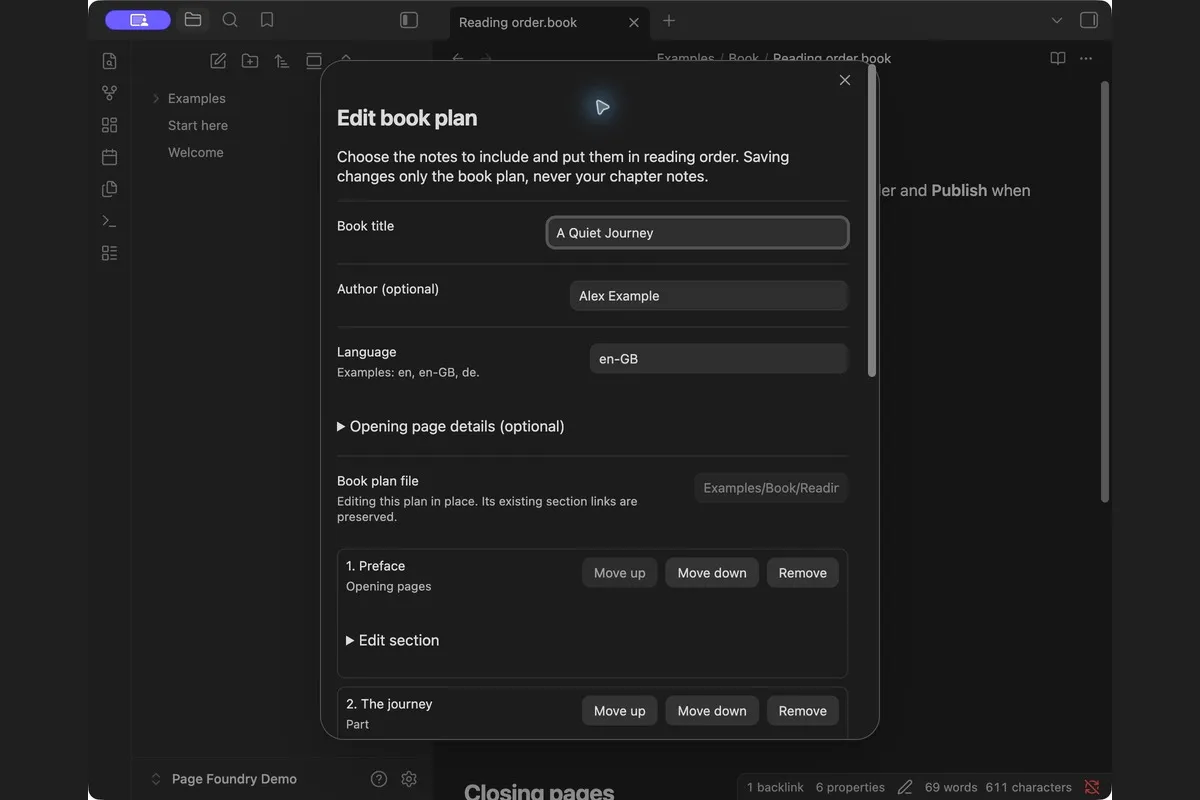Click Move up for The journey
This screenshot has width=1200, height=800.
click(x=620, y=711)
